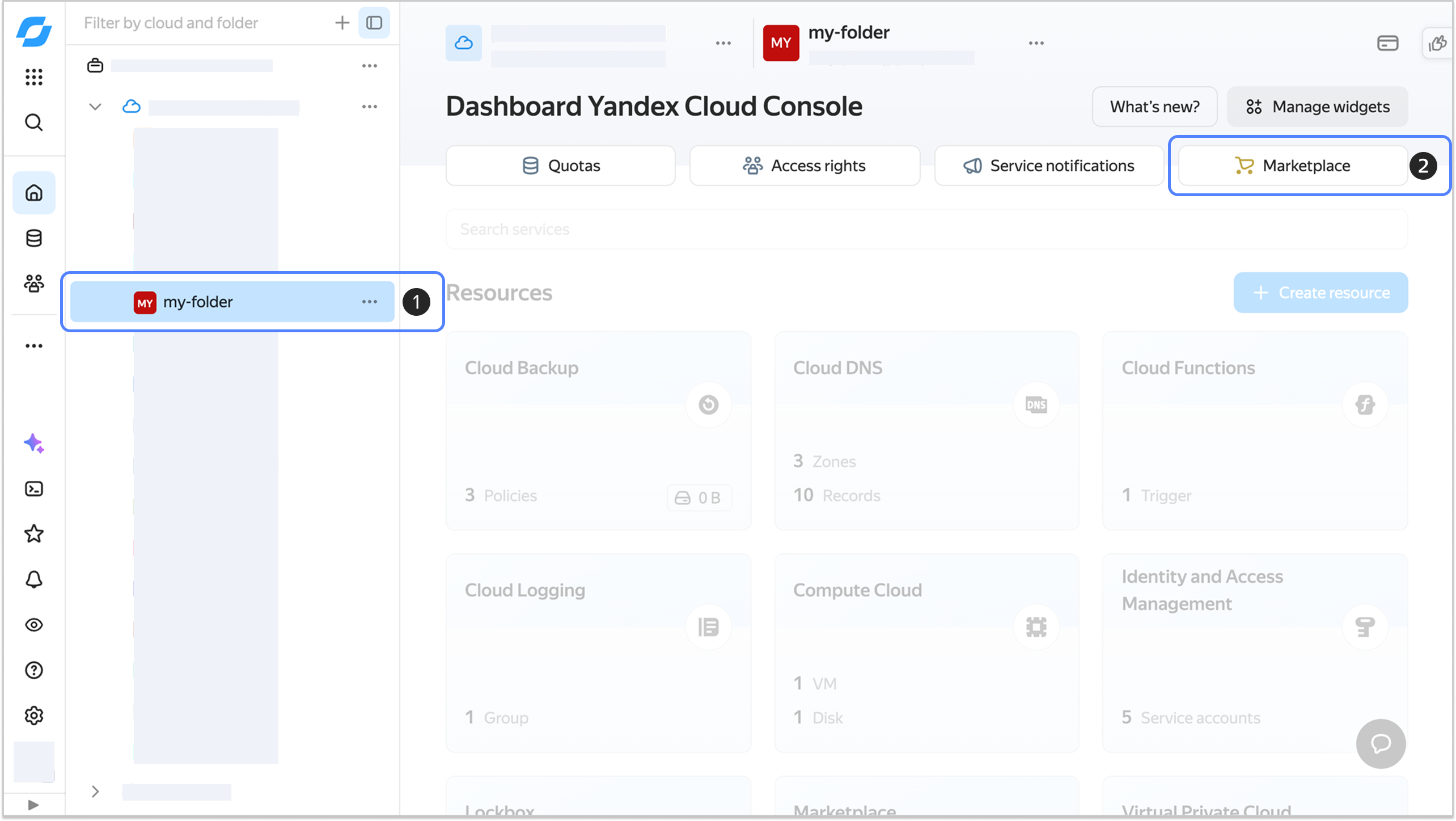Open the users group icon in rail
This screenshot has width=1456, height=821.
[x=34, y=283]
